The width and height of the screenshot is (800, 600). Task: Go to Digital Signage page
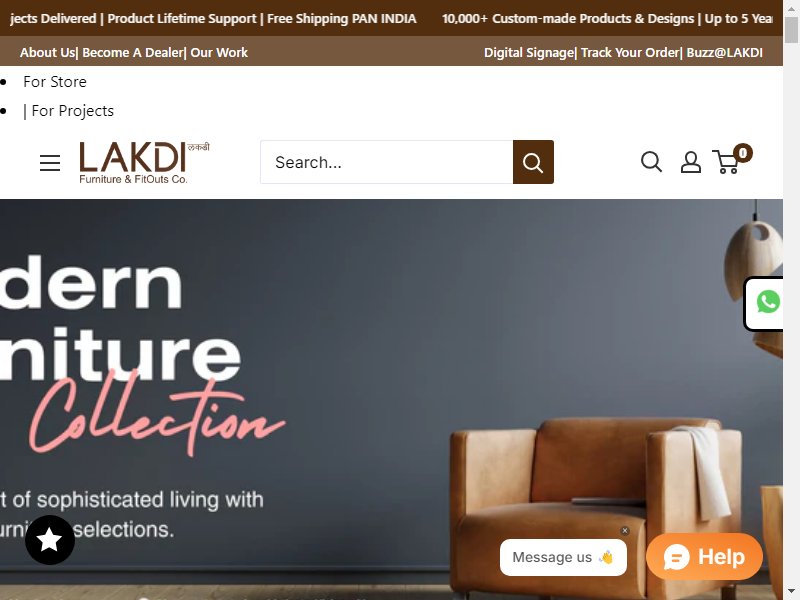point(529,53)
